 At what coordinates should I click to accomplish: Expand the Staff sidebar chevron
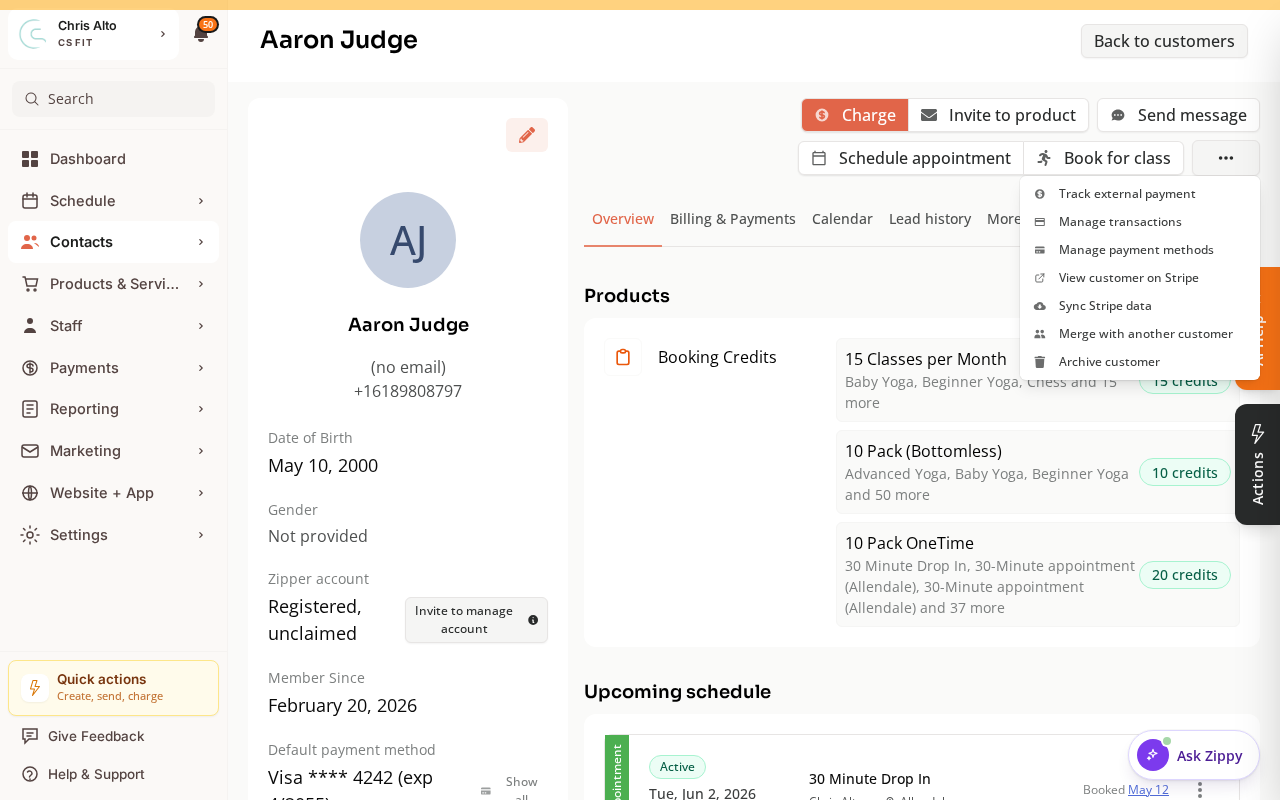(201, 326)
